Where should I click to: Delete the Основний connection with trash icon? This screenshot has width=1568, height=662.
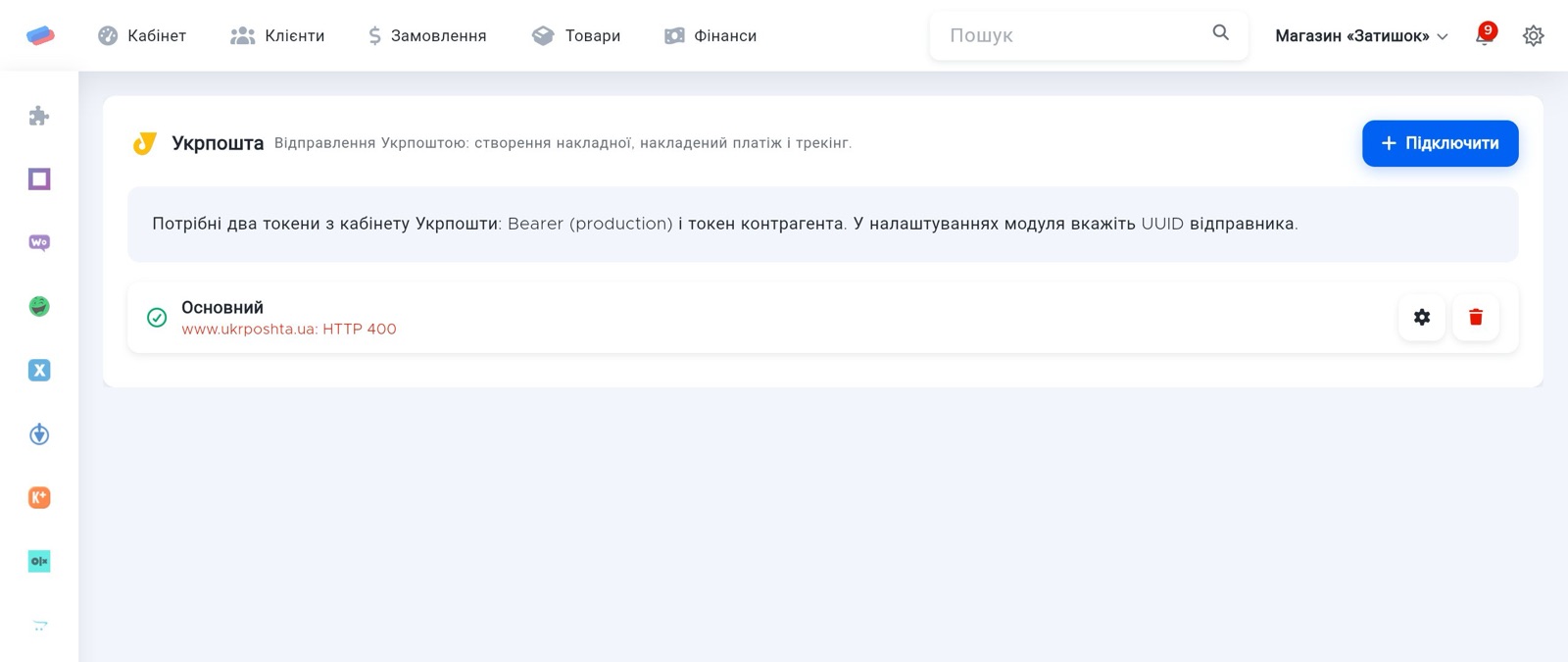pos(1476,317)
